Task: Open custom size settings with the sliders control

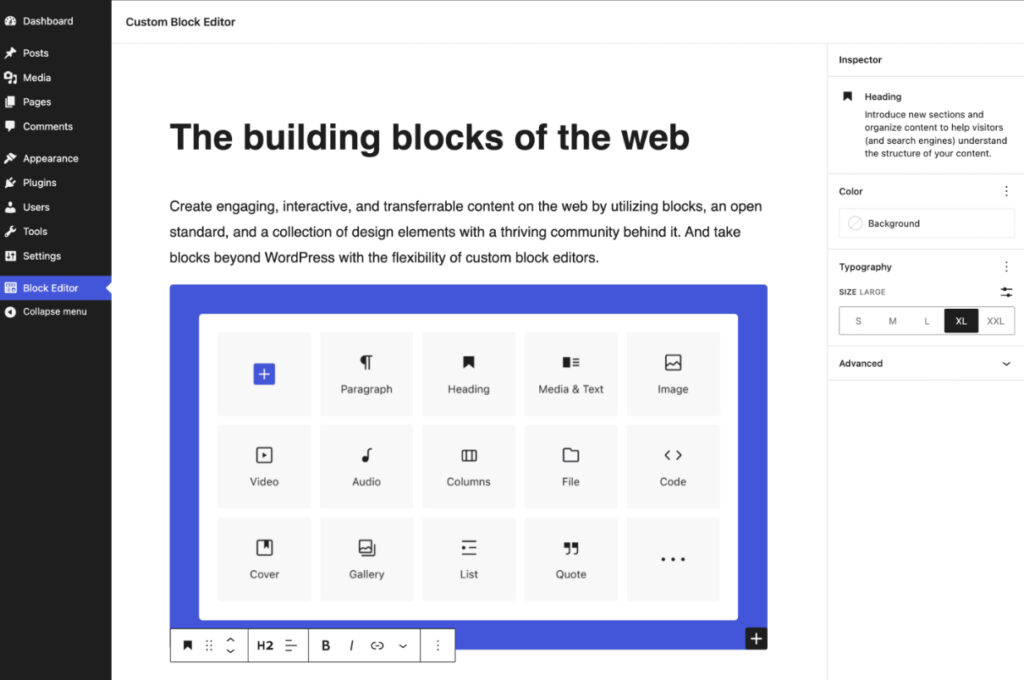Action: coord(1006,292)
